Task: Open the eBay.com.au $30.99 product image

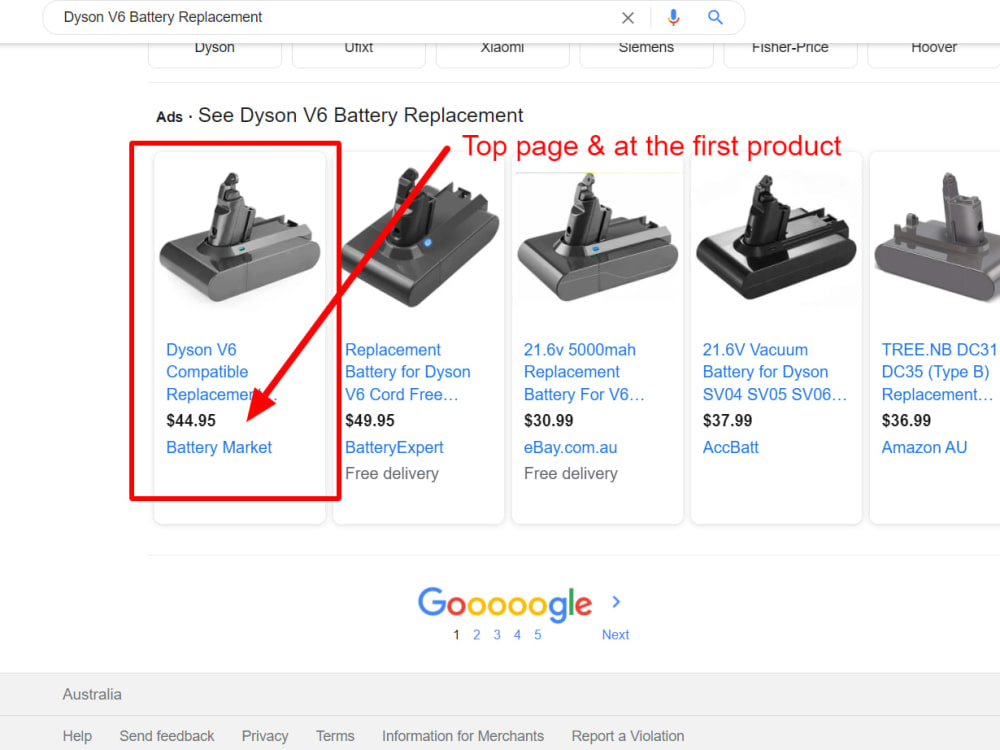Action: click(598, 237)
